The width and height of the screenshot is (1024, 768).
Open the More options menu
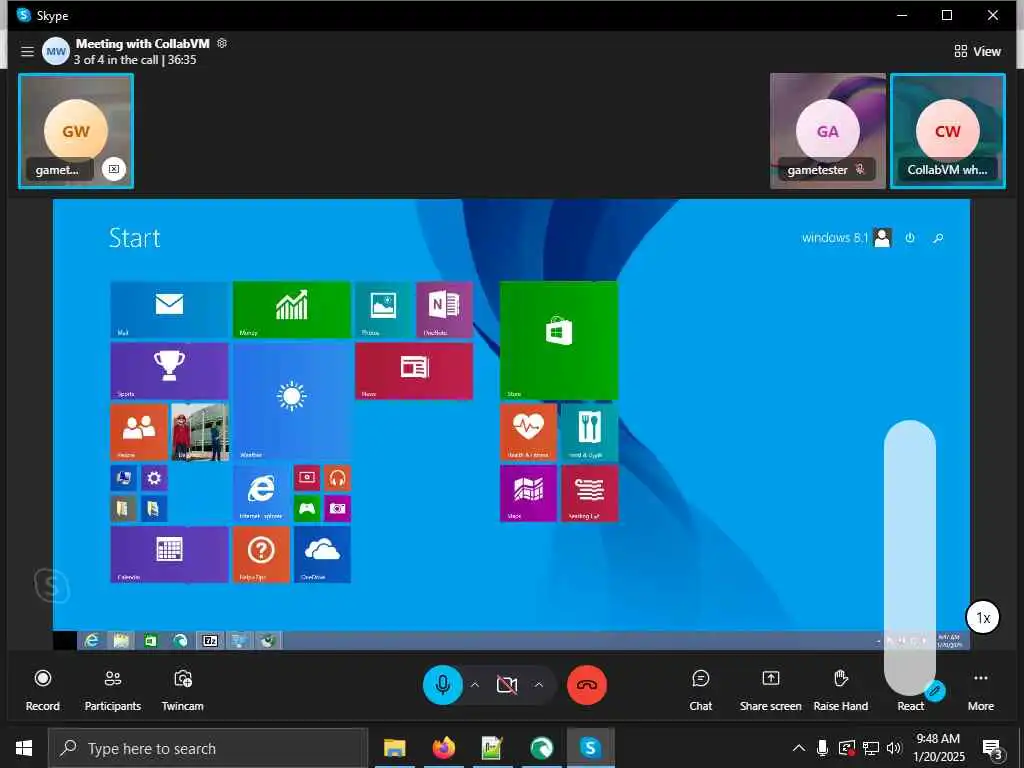980,689
